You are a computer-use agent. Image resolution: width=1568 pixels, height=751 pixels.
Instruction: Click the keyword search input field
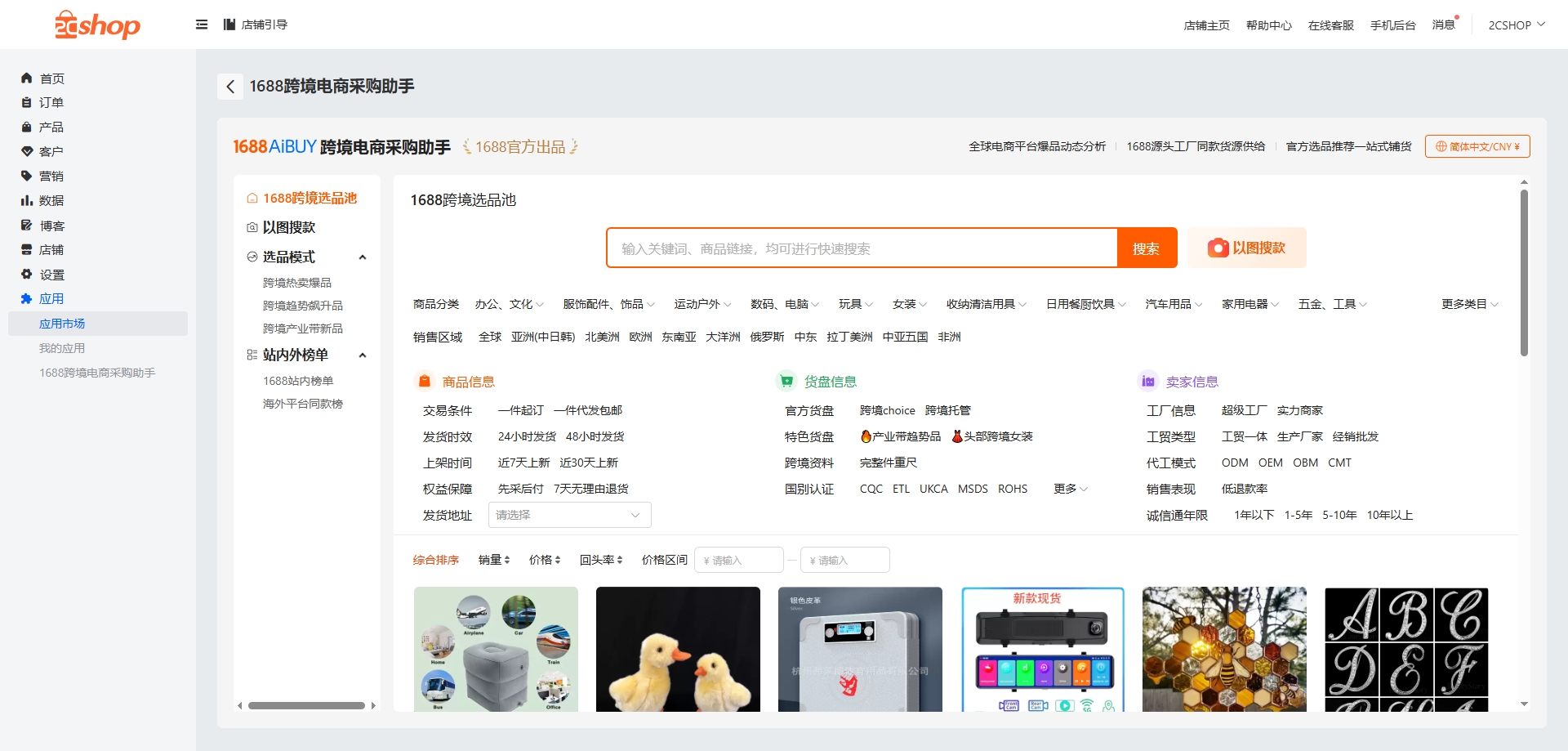(x=862, y=248)
